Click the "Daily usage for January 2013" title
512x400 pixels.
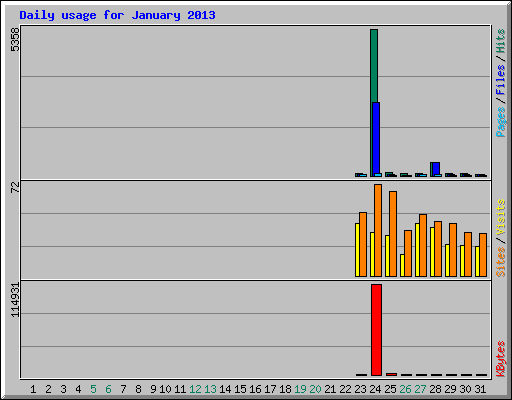point(117,15)
